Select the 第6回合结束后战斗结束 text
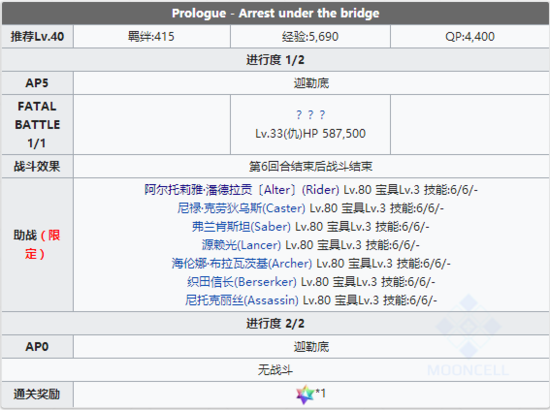Image resolution: width=550 pixels, height=410 pixels. coord(310,166)
